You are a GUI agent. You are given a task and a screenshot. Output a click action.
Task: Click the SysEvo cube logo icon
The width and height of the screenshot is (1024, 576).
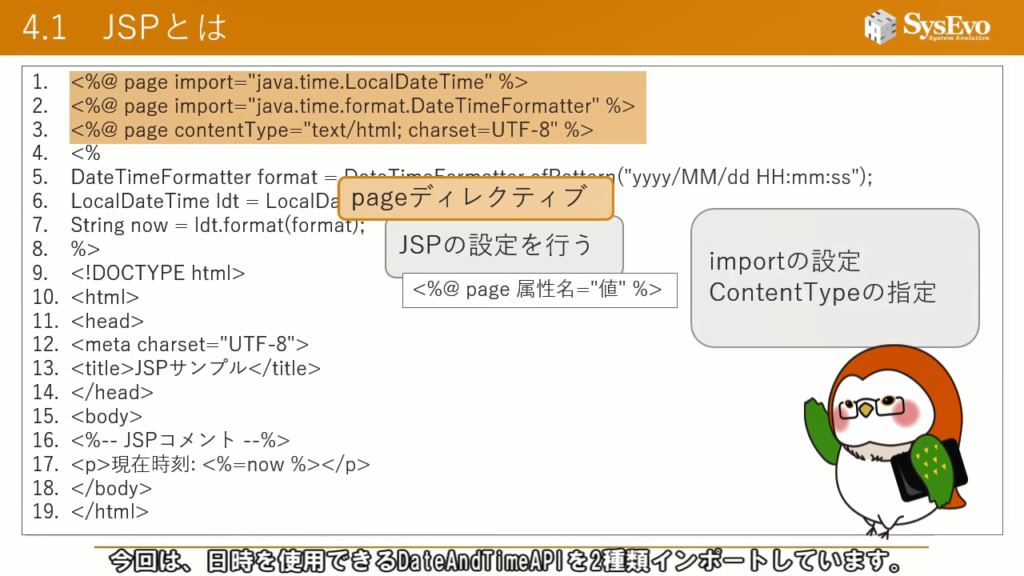coord(881,27)
